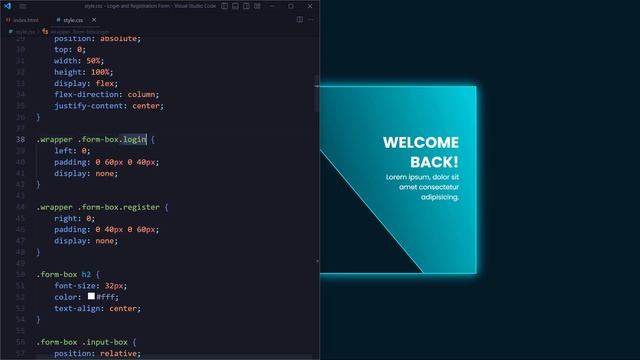Viewport: 640px width, 360px height.
Task: Click the 'text-align: center' declaration
Action: [98, 309]
